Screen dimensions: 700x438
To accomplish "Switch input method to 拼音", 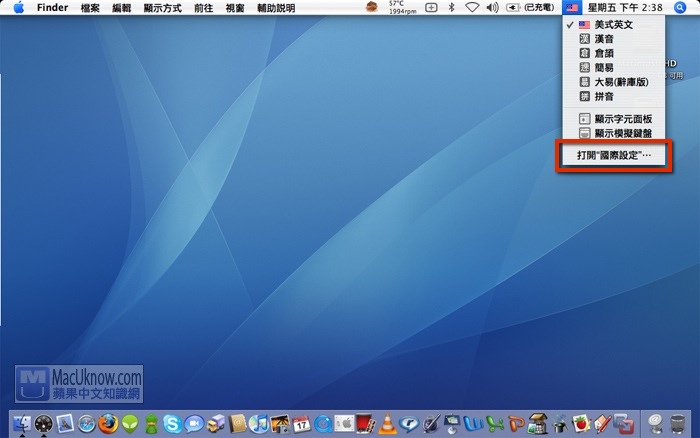I will tap(614, 96).
